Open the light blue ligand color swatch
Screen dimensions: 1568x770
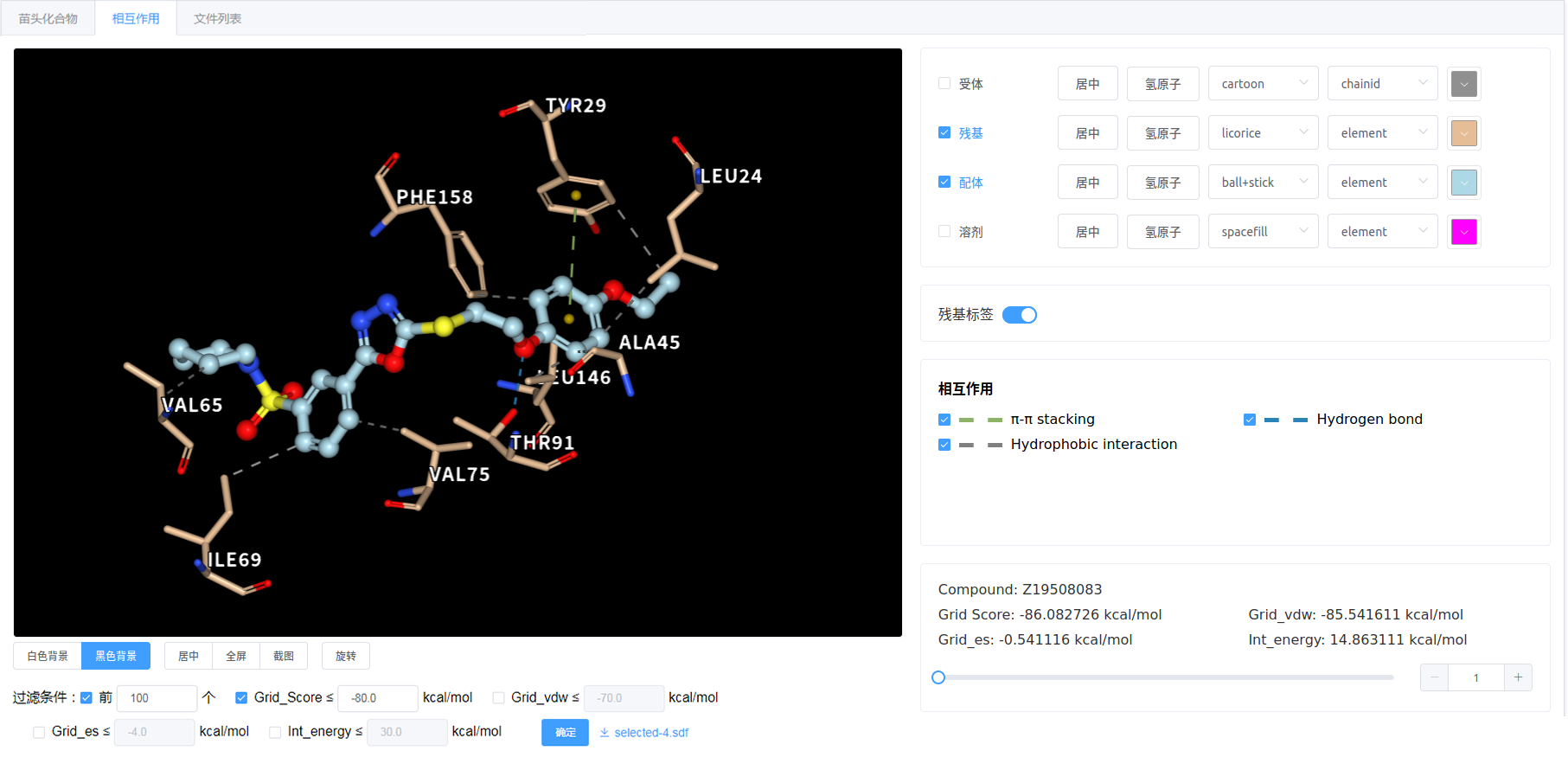(x=1464, y=183)
